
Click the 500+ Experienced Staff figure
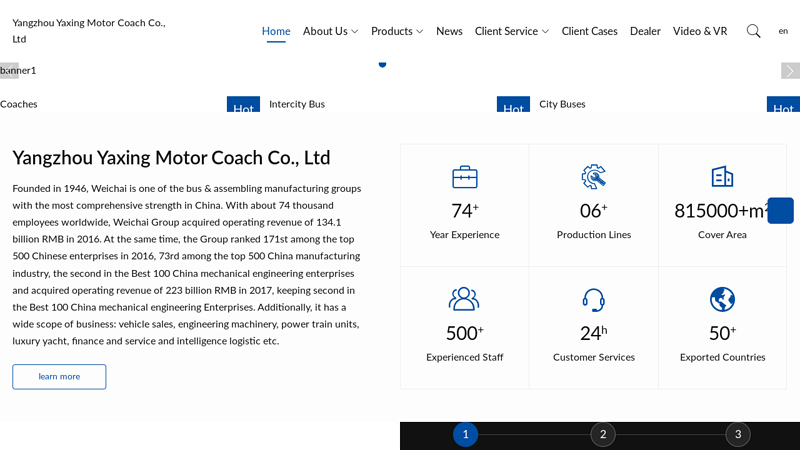(x=465, y=333)
